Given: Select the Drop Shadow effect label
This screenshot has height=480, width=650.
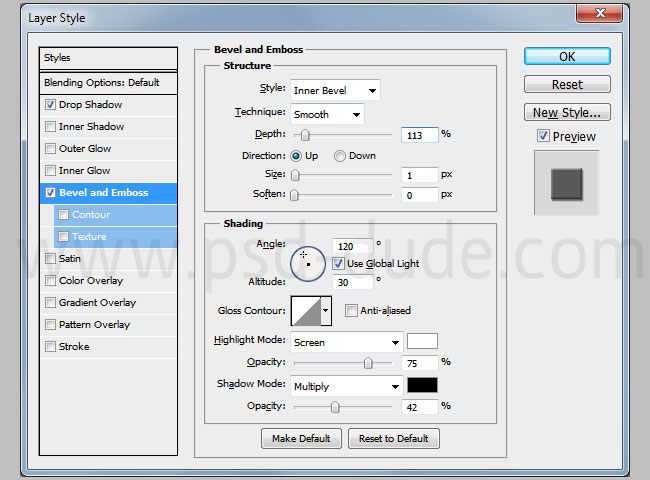Looking at the screenshot, I should (90, 104).
